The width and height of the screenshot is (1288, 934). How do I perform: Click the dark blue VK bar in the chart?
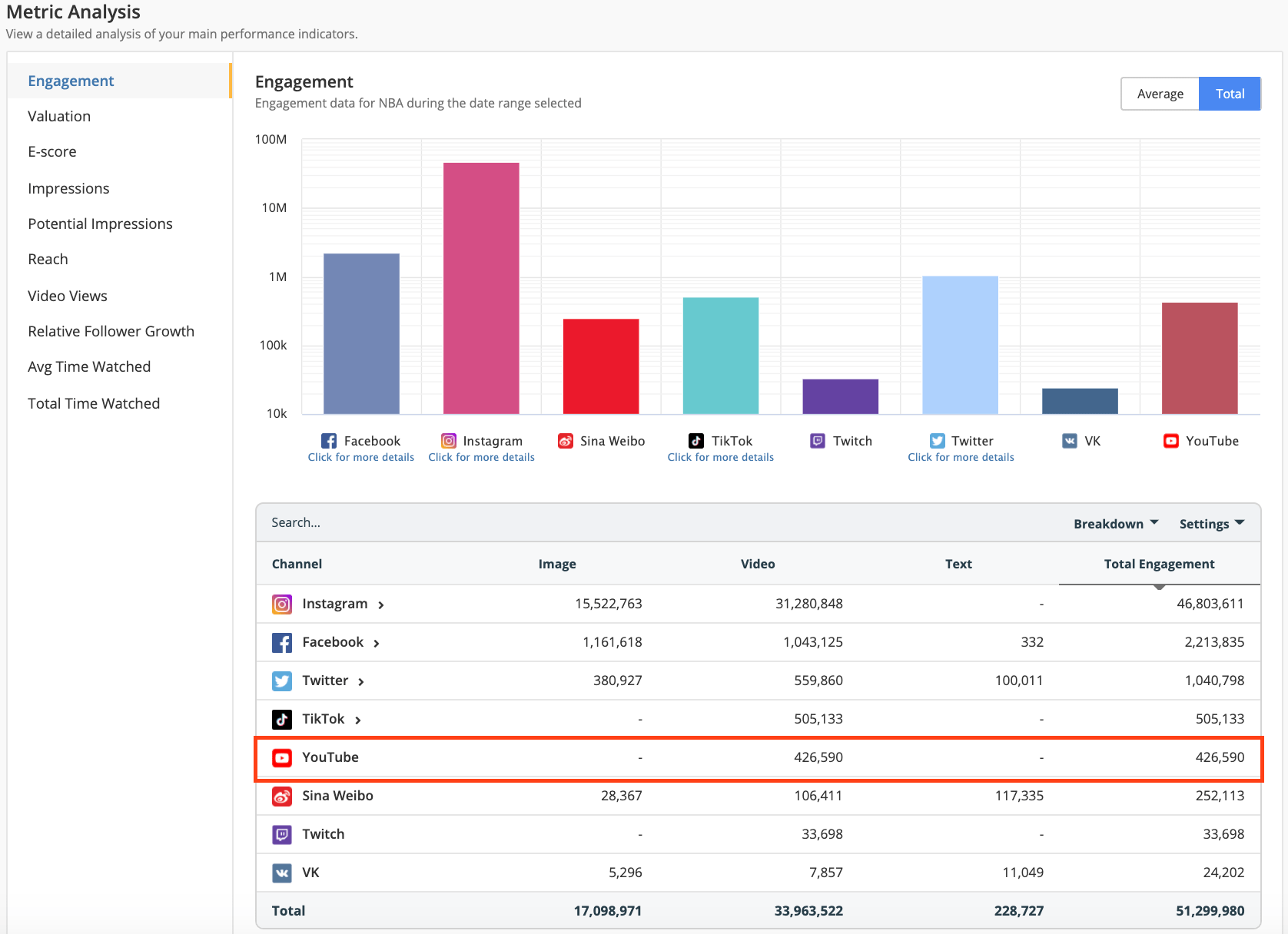pyautogui.click(x=1080, y=401)
